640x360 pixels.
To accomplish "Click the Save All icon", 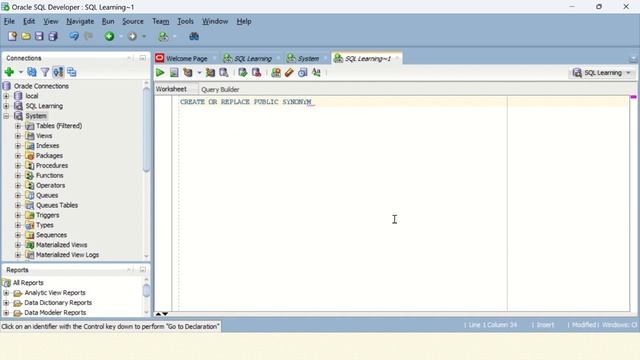I will (53, 36).
